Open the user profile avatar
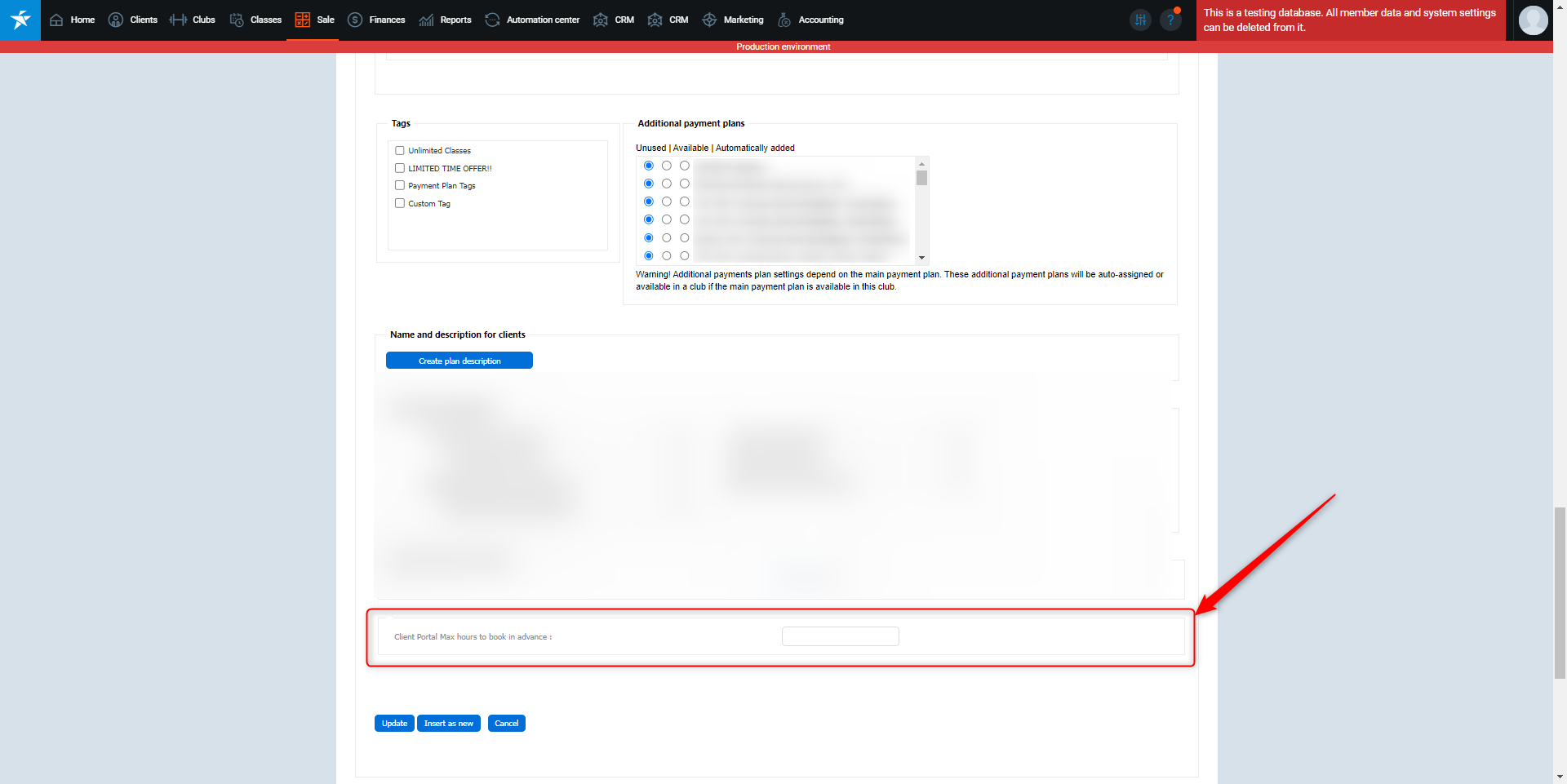1567x784 pixels. tap(1533, 20)
